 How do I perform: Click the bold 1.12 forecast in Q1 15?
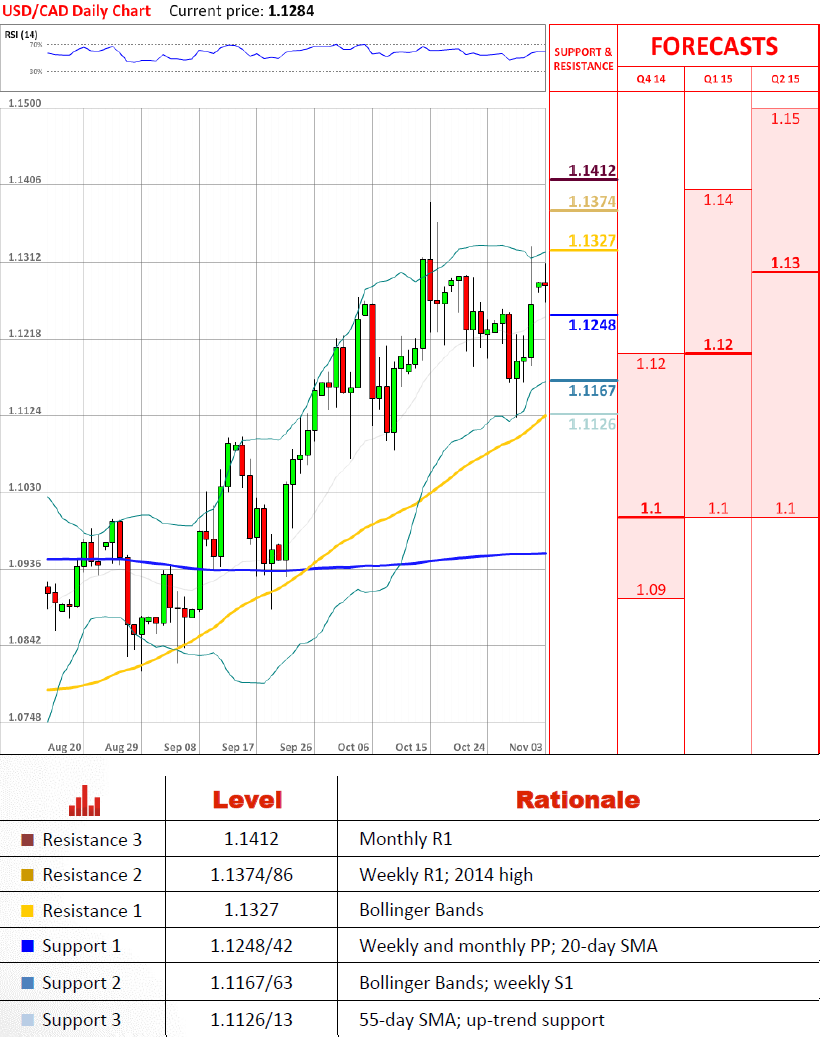tap(718, 345)
